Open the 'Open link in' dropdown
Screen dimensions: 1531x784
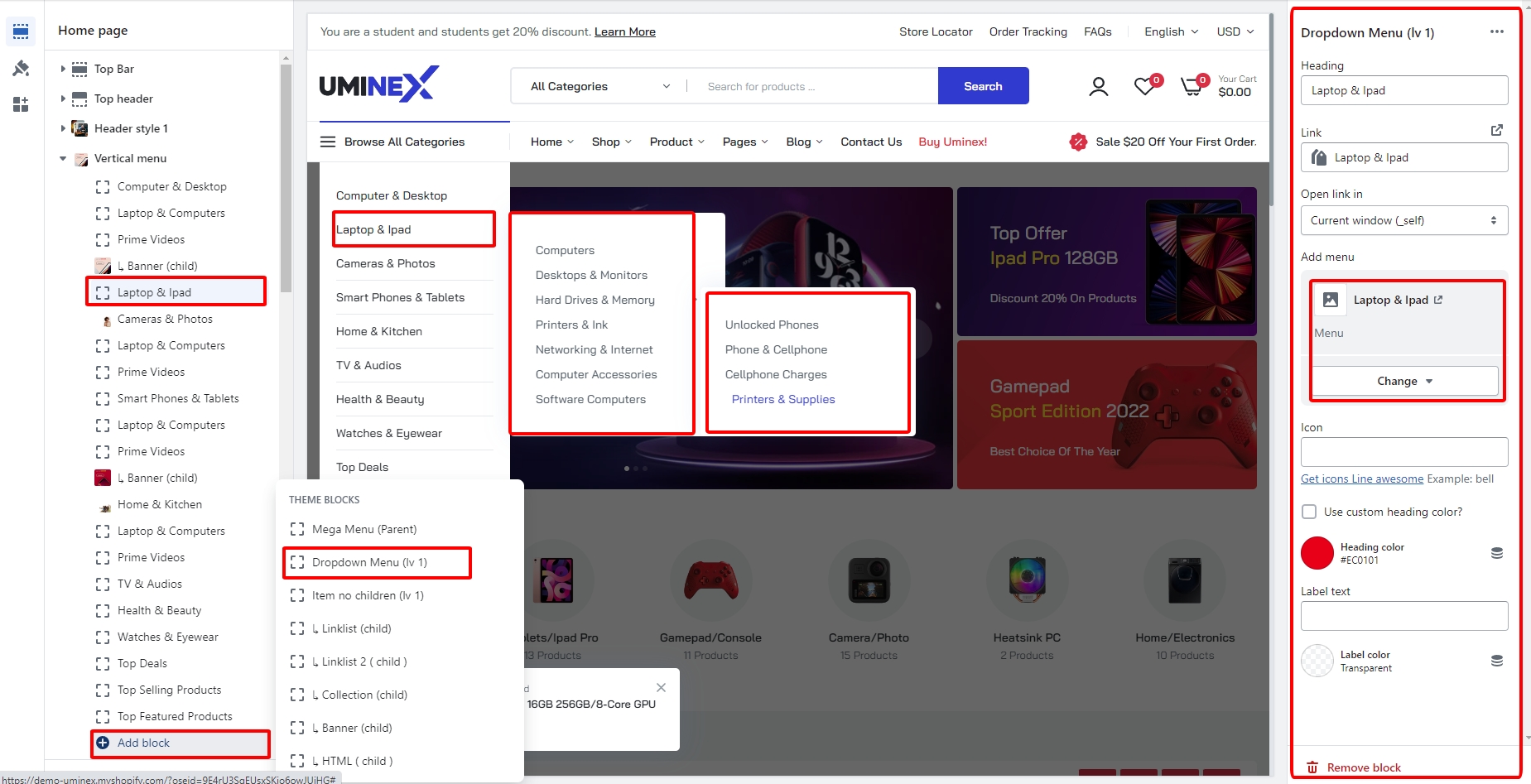click(1403, 220)
